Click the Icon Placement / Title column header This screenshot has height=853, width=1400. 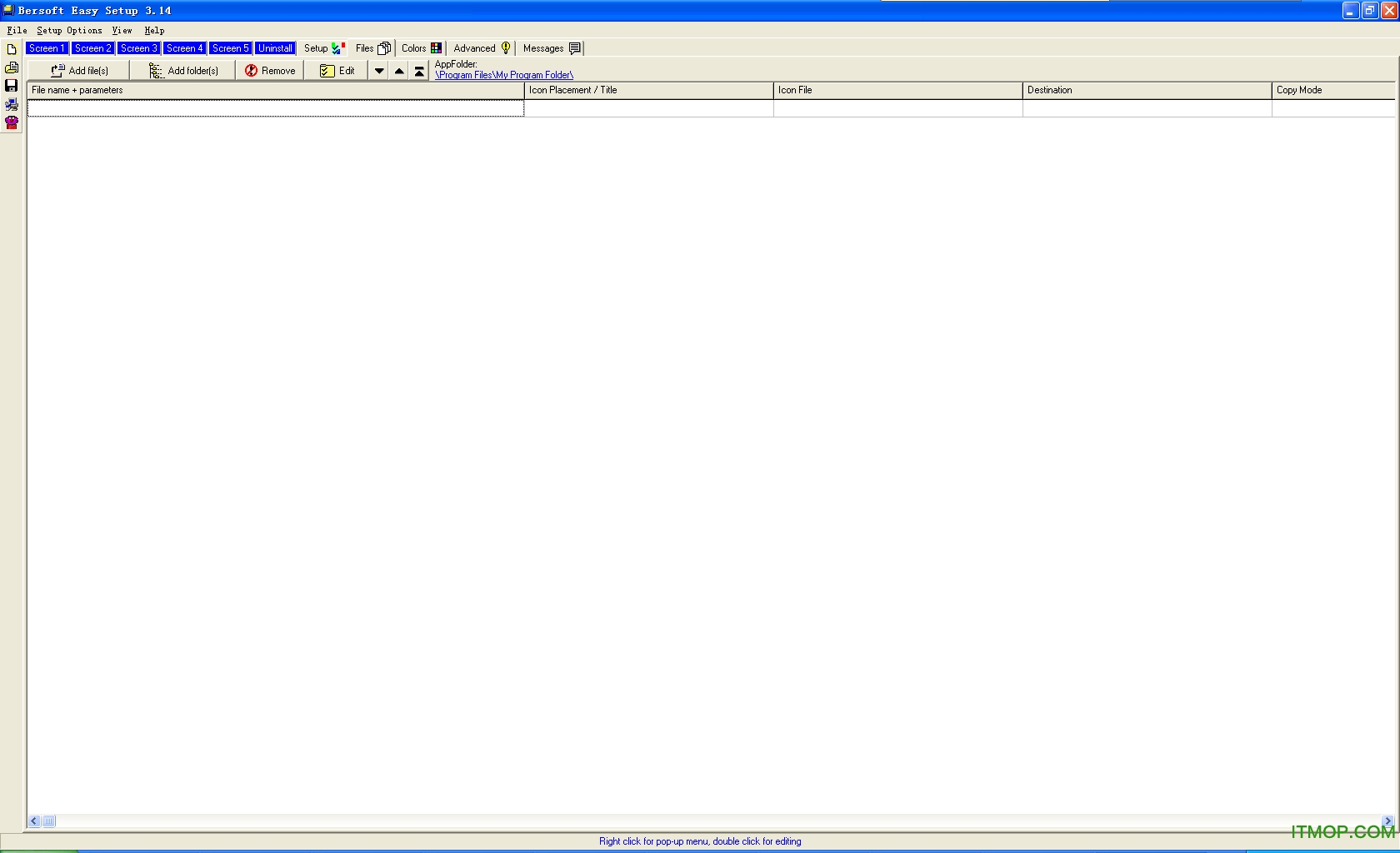(x=649, y=90)
